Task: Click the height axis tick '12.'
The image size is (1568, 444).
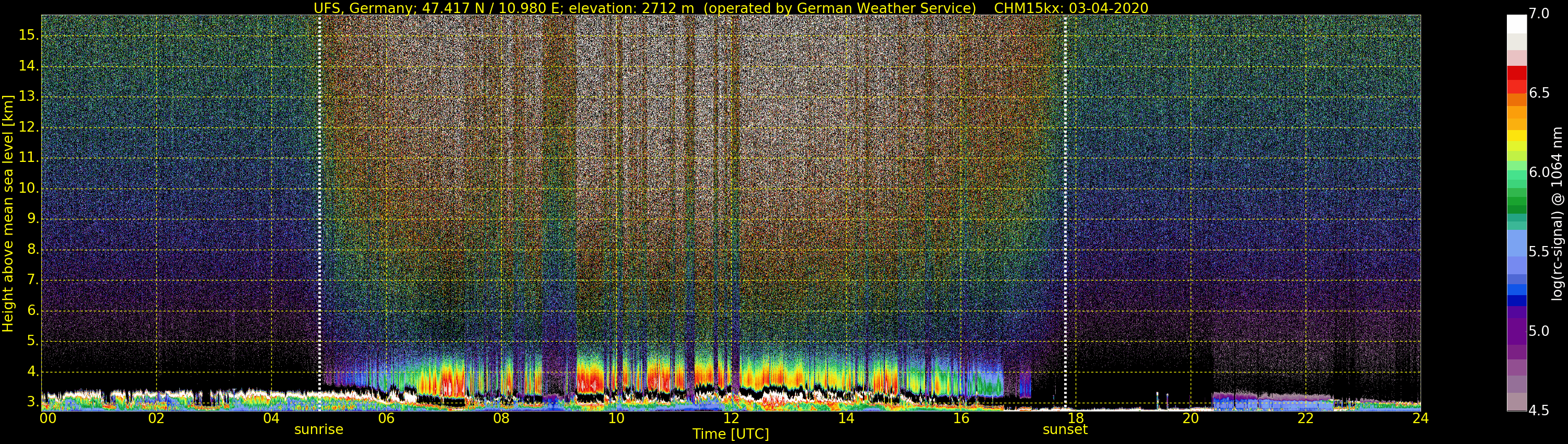Action: tap(29, 127)
